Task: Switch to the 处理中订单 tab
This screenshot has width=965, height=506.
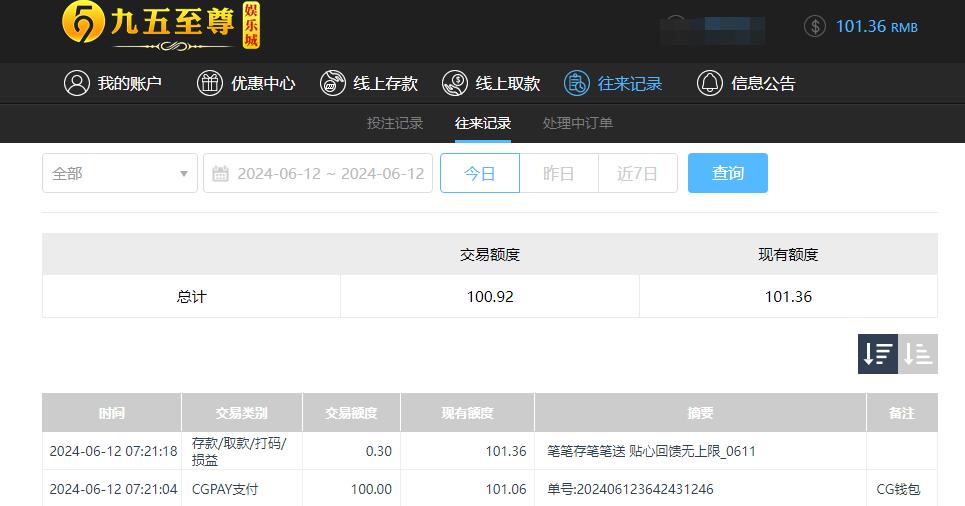Action: point(578,123)
